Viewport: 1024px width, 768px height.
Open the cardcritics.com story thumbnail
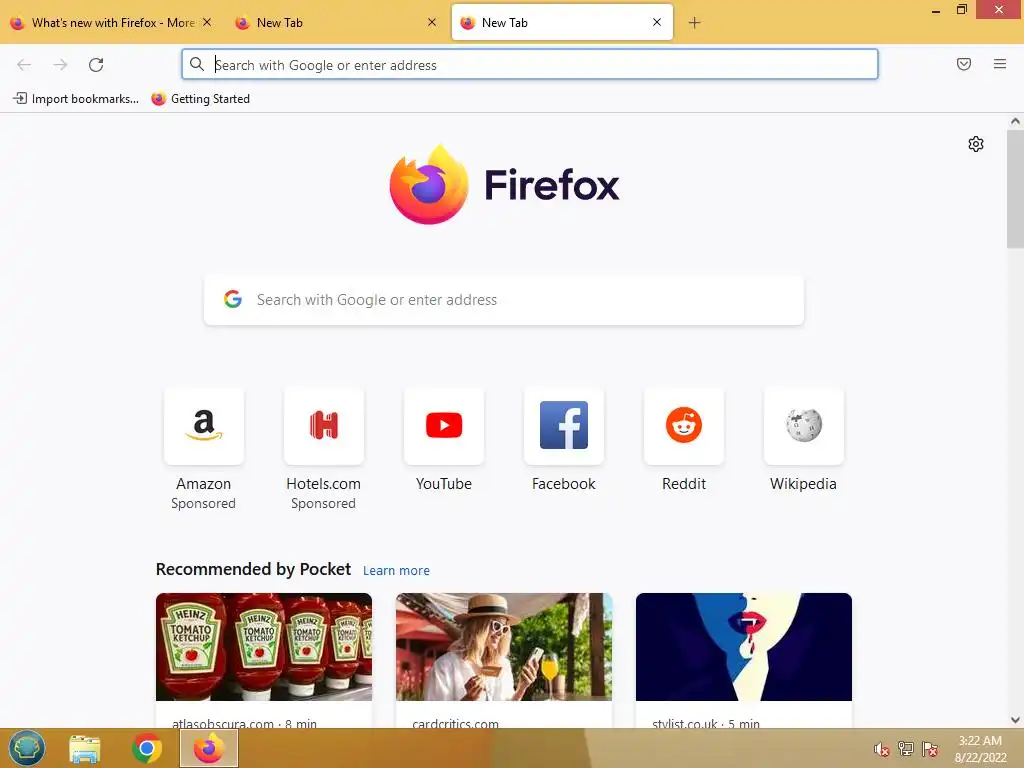click(504, 647)
